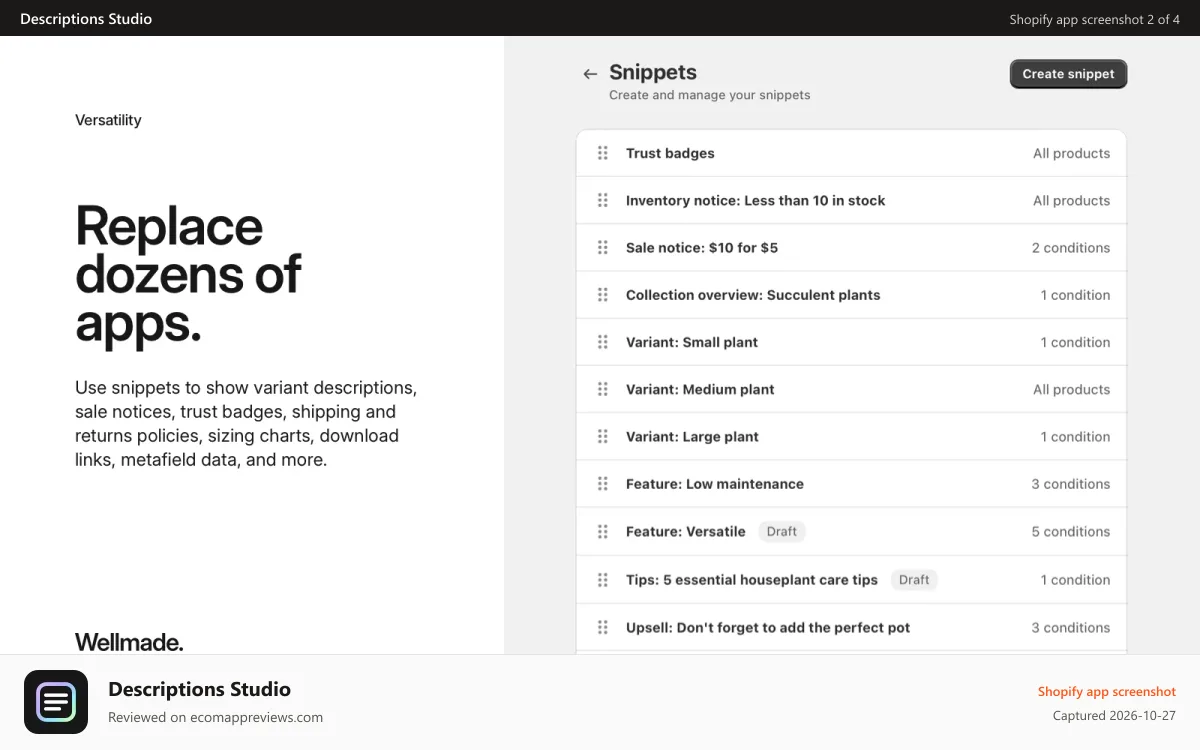Click 3 conditions on Feature: Low maintenance

pos(1071,484)
